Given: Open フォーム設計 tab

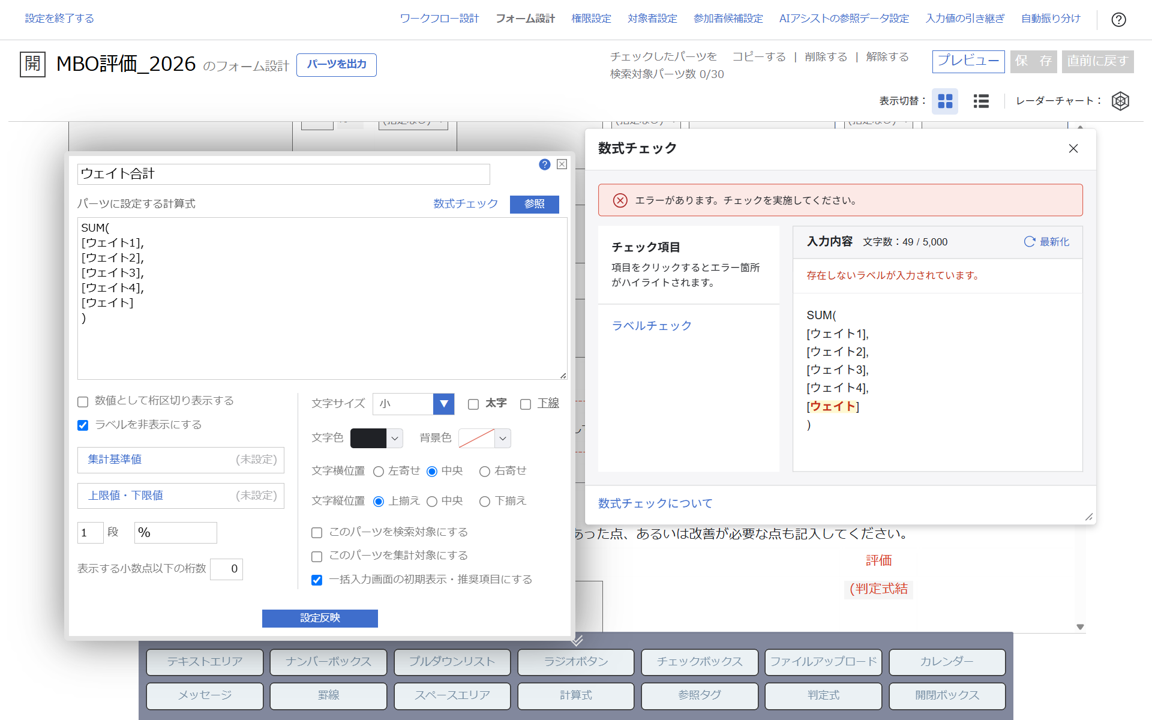Looking at the screenshot, I should coord(525,18).
